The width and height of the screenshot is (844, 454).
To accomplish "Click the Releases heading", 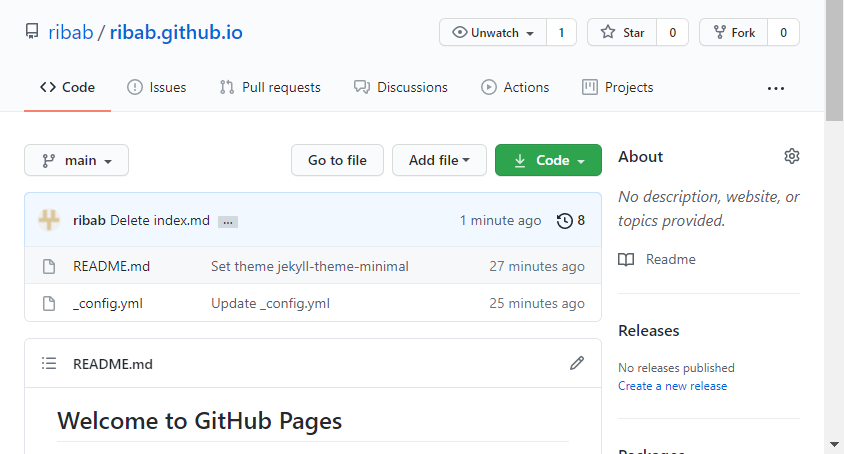I will pos(649,330).
